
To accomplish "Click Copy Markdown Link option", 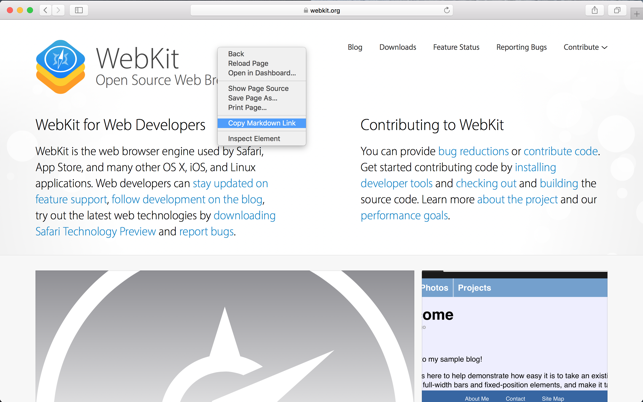I will 262,123.
